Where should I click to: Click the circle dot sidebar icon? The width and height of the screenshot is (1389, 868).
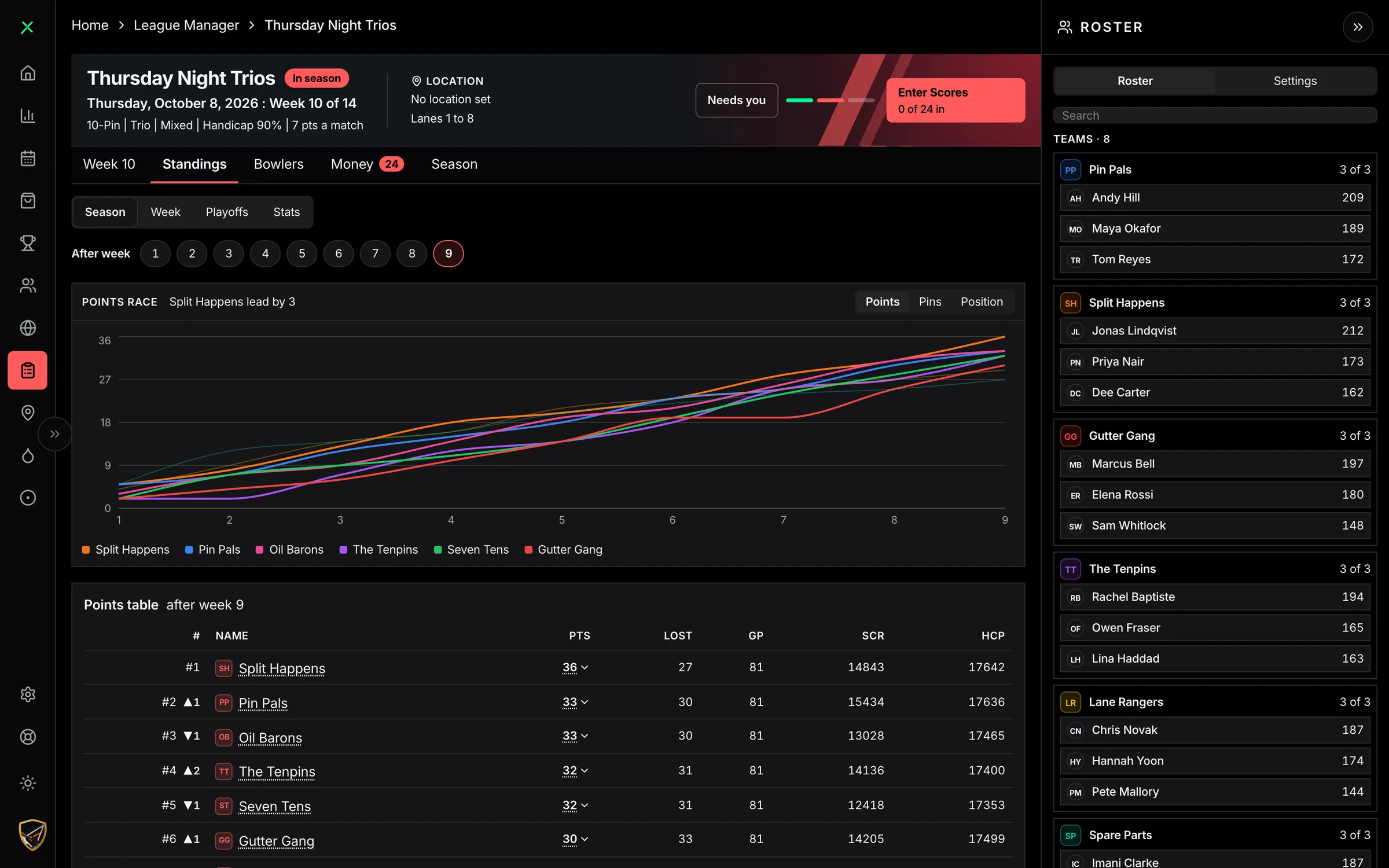tap(28, 498)
